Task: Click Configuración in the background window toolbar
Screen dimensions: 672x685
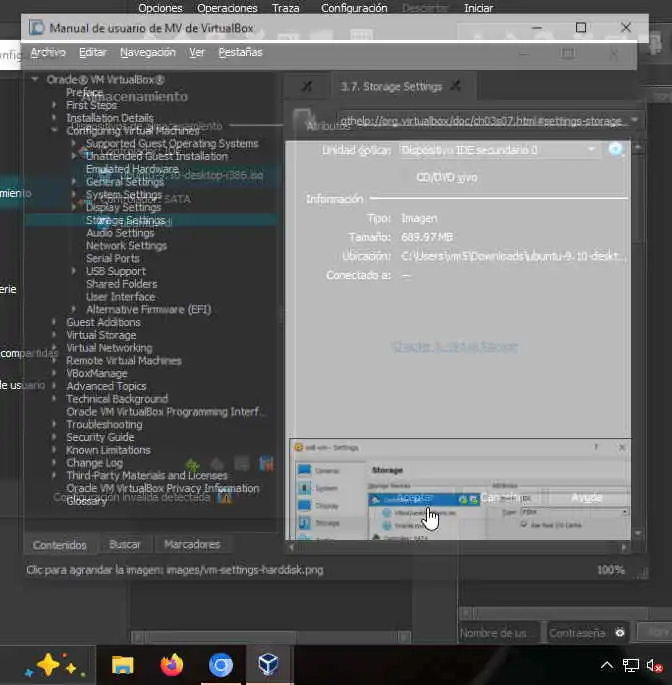Action: [x=354, y=8]
